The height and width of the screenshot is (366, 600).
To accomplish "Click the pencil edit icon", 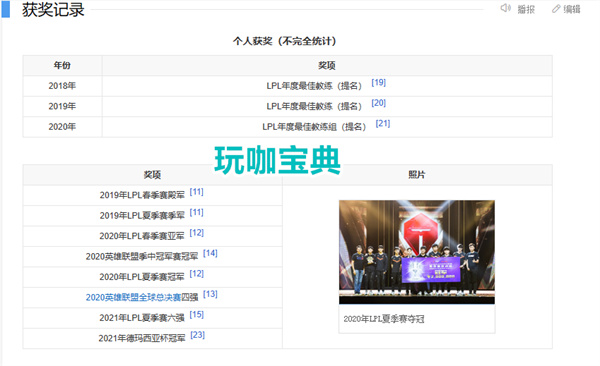I will click(x=556, y=8).
